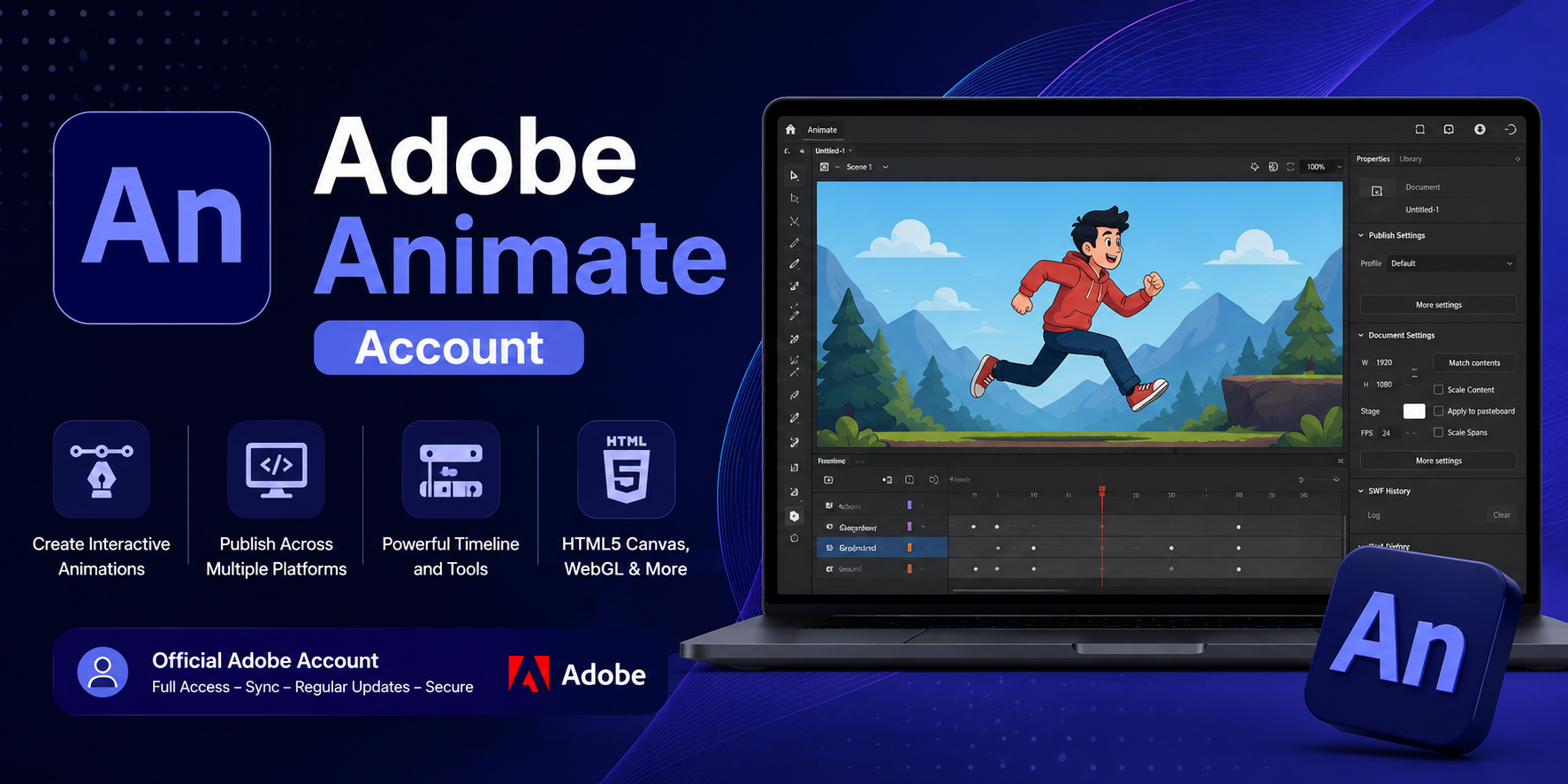The height and width of the screenshot is (784, 1568).
Task: Click the layer depth icon in Timeline controls
Action: pos(910,480)
